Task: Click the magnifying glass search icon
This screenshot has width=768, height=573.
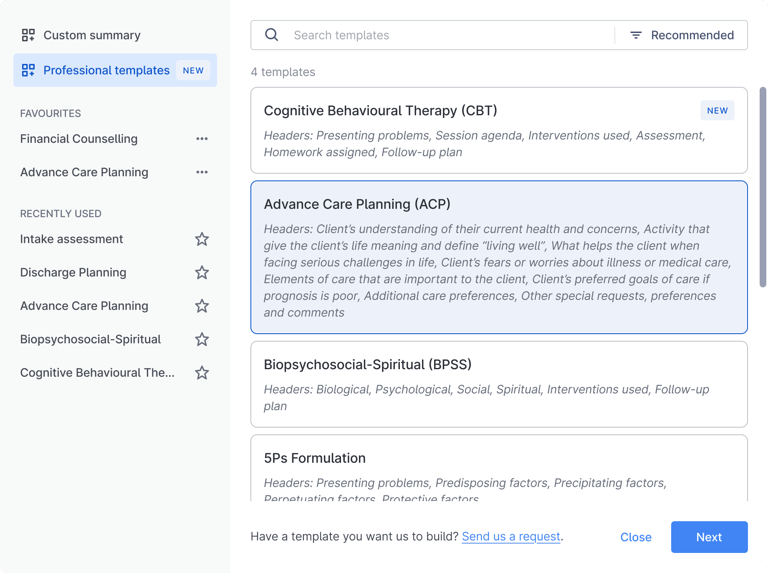Action: [x=272, y=35]
